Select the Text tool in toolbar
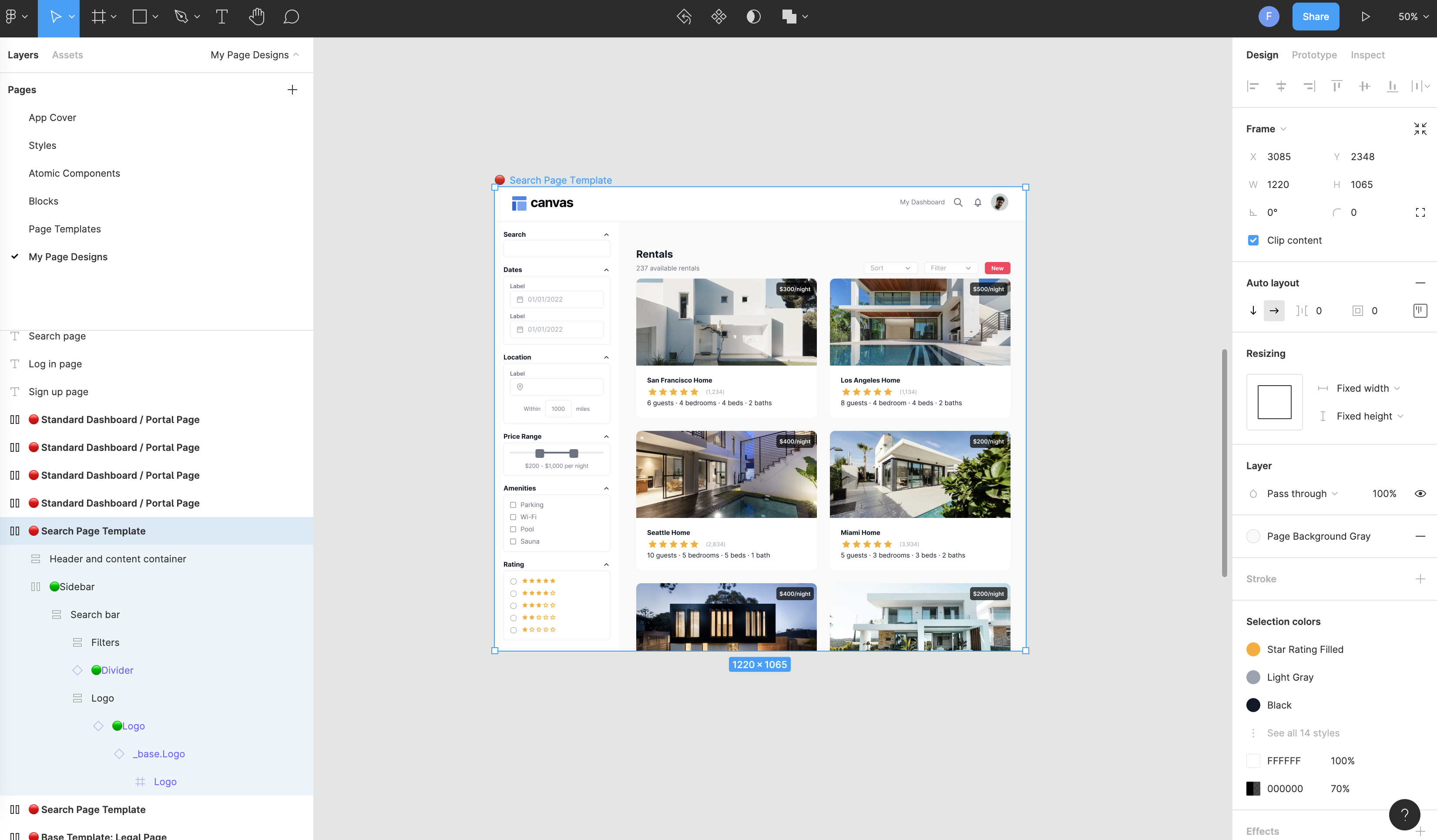 point(222,17)
